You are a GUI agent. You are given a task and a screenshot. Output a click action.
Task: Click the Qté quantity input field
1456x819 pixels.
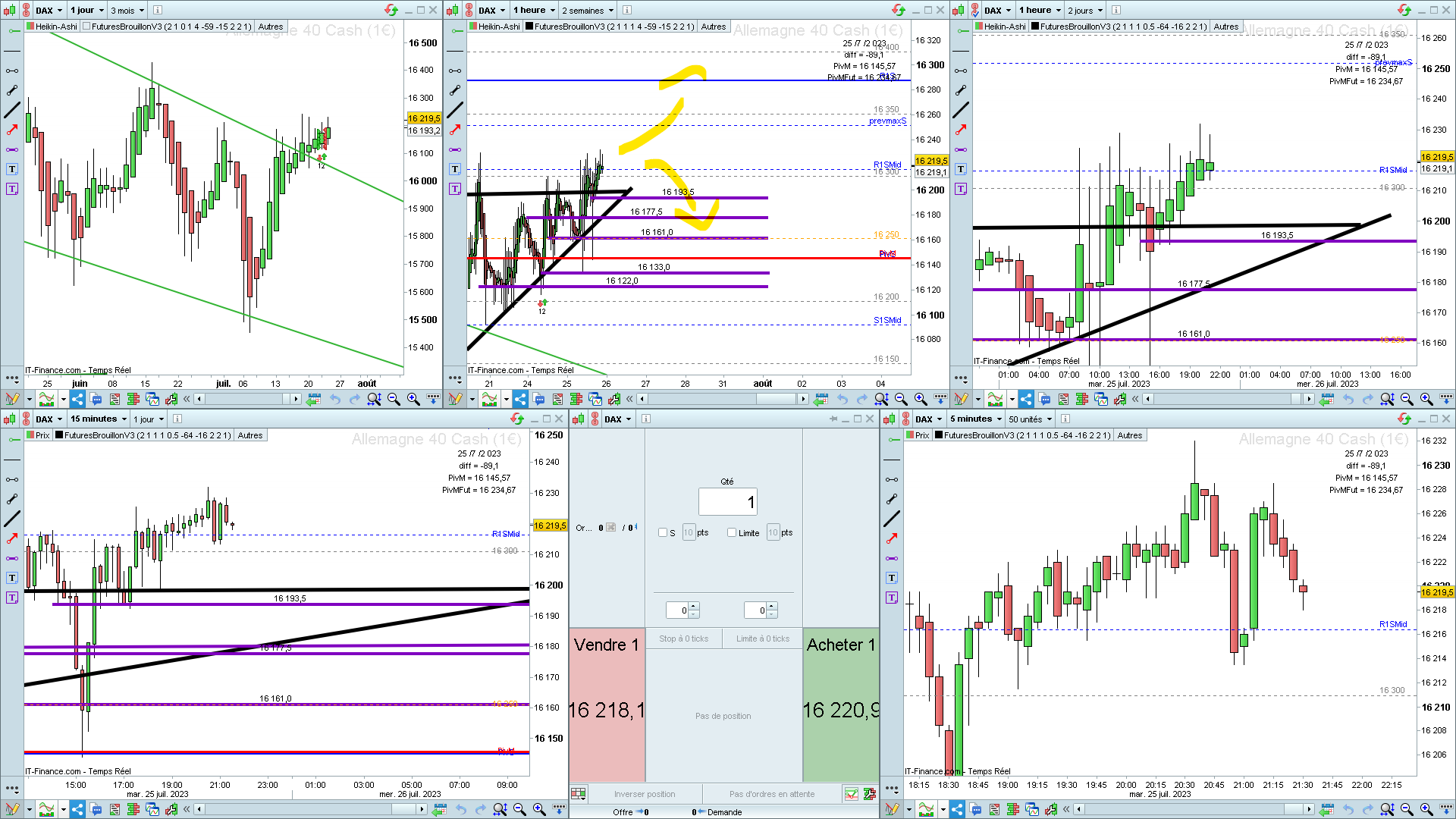[x=726, y=501]
